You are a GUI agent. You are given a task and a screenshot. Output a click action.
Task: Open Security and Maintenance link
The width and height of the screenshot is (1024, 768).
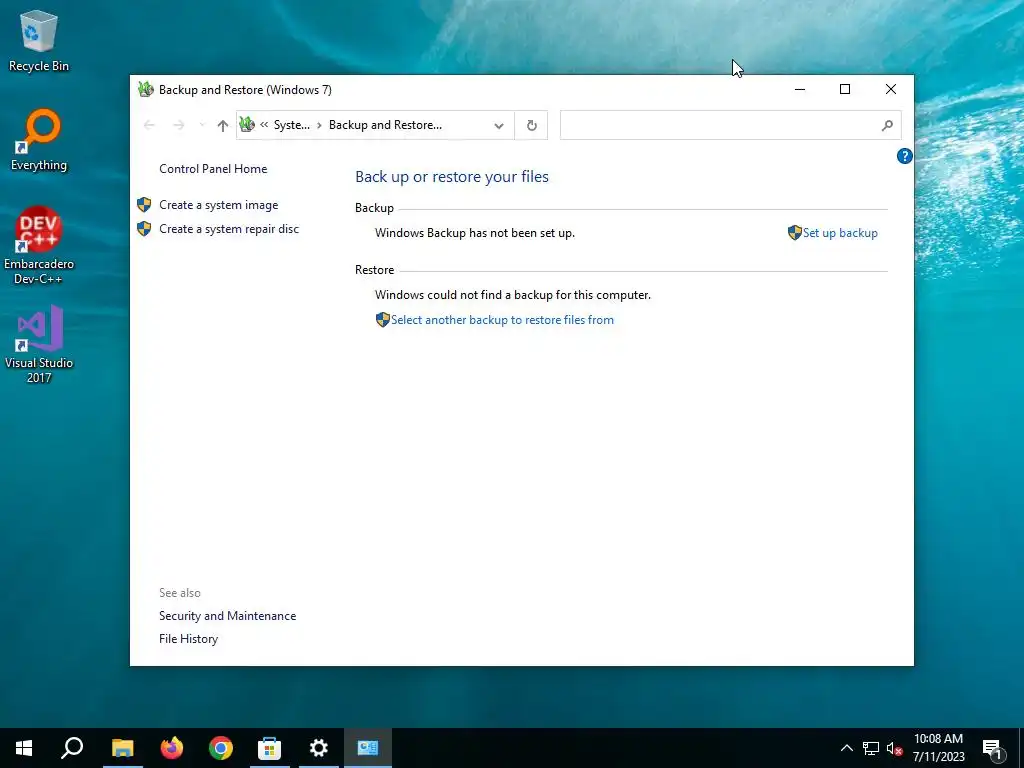pos(227,616)
